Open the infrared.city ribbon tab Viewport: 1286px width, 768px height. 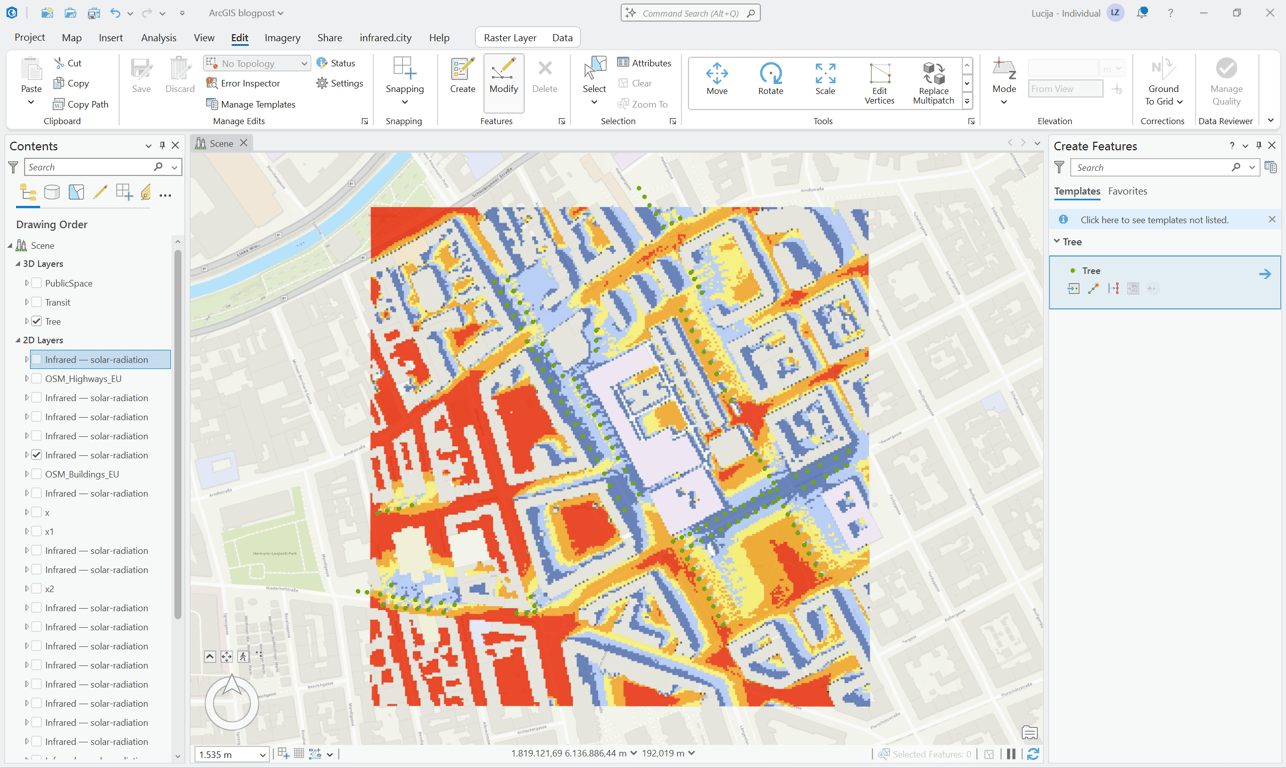click(x=386, y=38)
